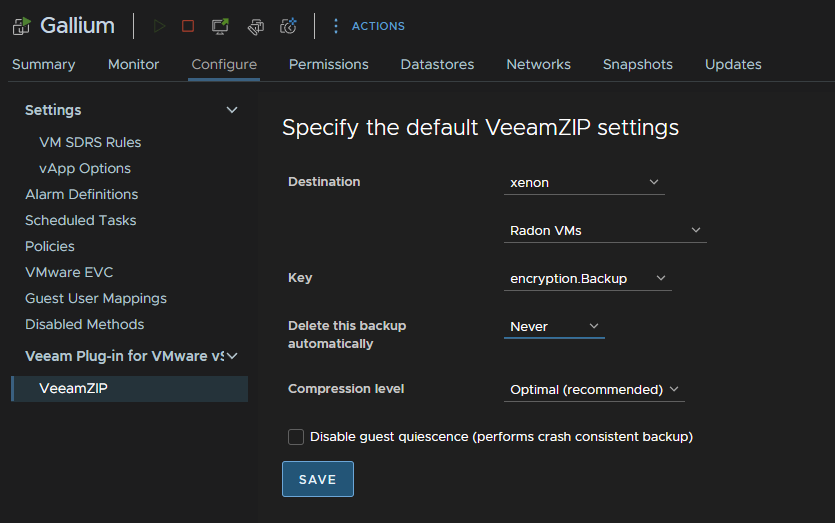Enable Disable guest quiescence checkbox

click(x=296, y=437)
